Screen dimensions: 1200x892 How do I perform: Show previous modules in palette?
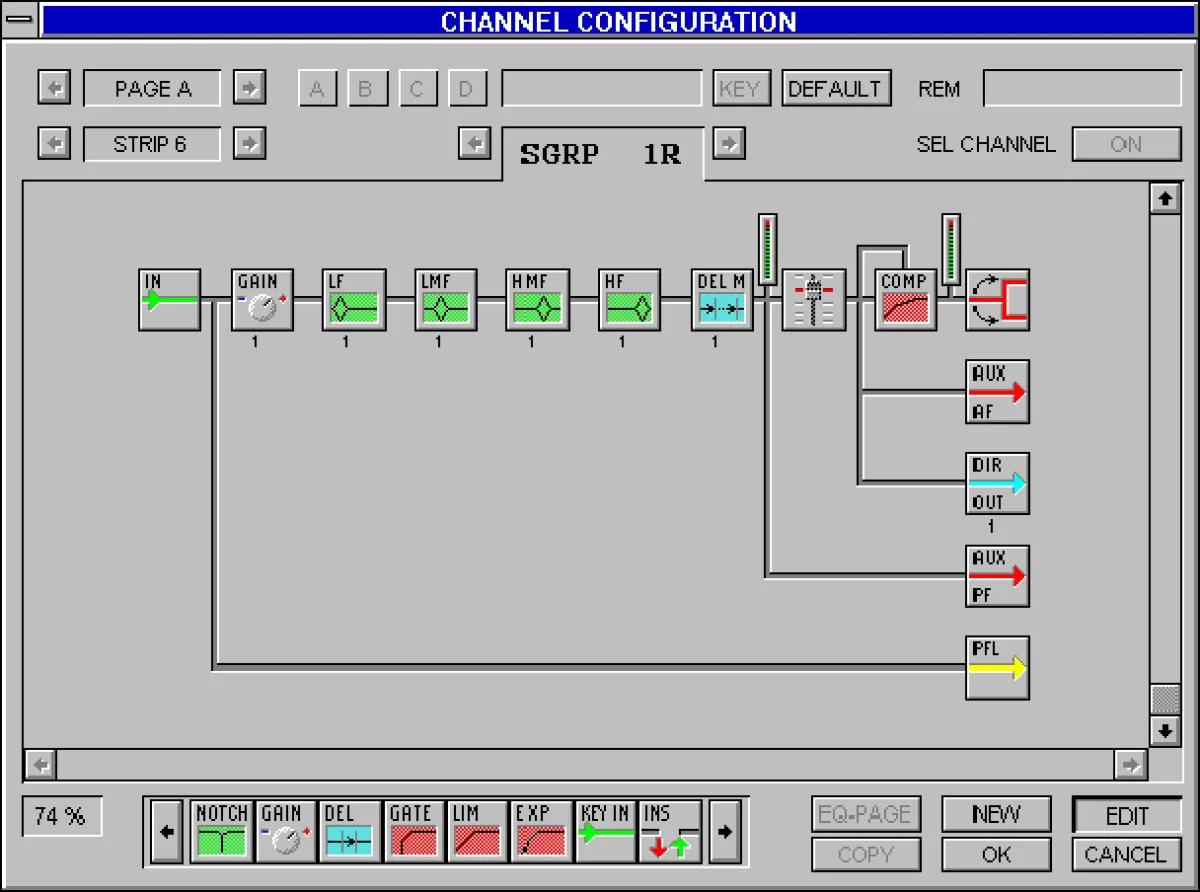pyautogui.click(x=167, y=831)
